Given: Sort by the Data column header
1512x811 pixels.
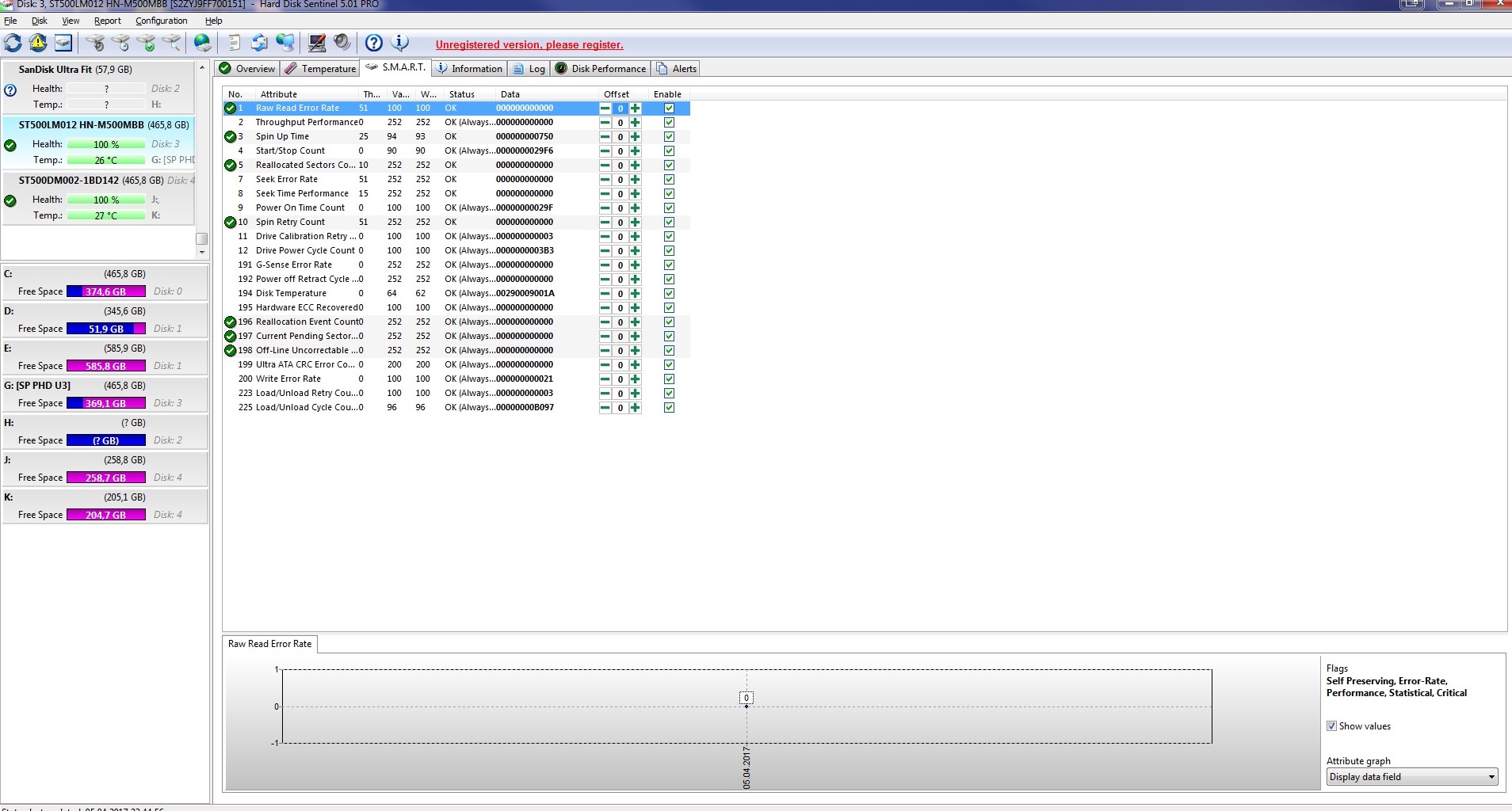Looking at the screenshot, I should (x=546, y=94).
